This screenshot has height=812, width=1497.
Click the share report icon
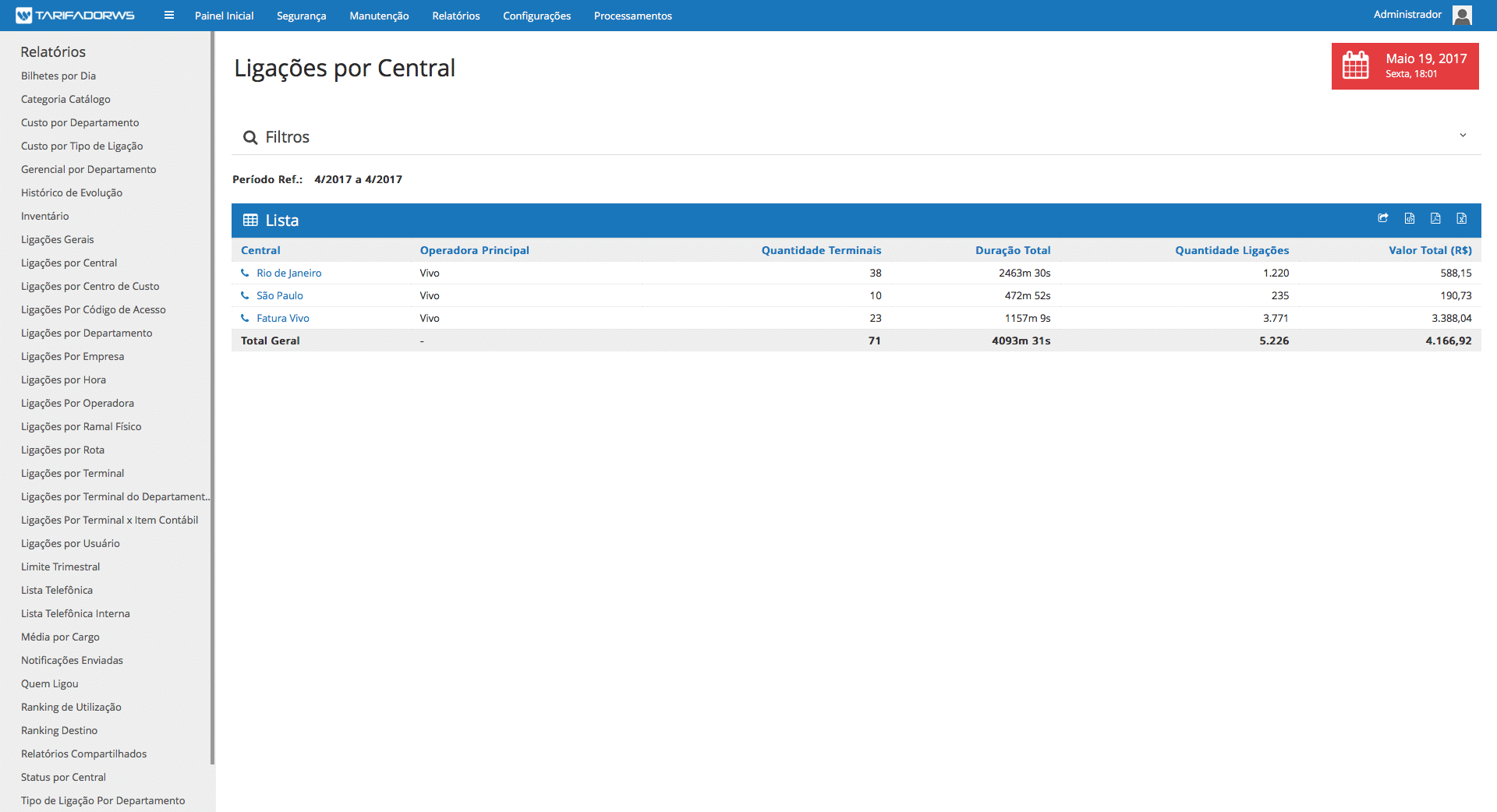1382,219
